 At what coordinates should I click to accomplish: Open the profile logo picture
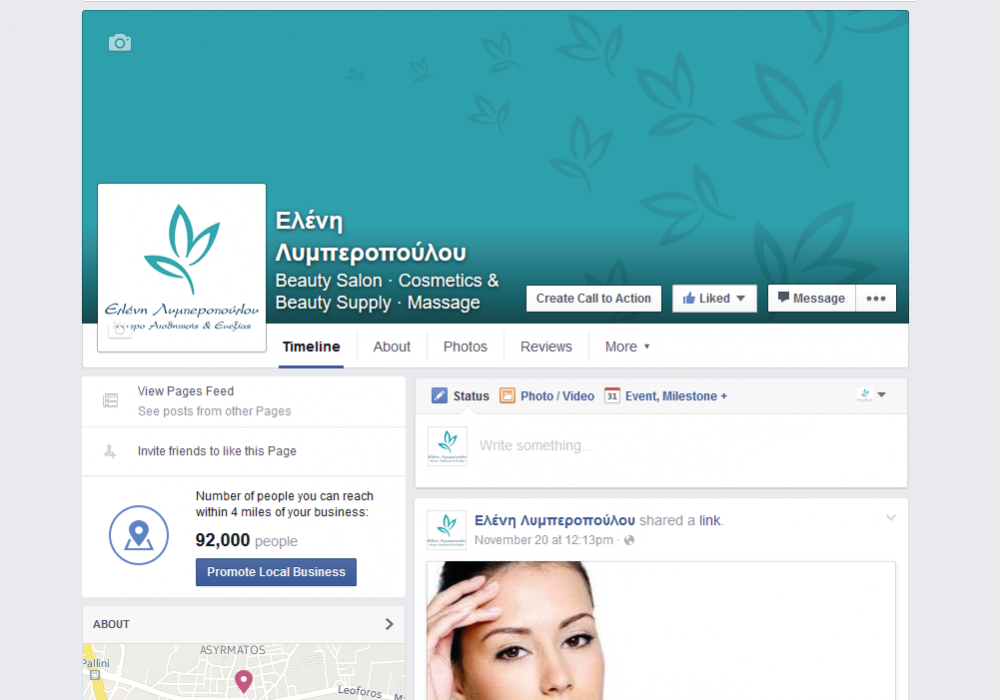point(182,268)
